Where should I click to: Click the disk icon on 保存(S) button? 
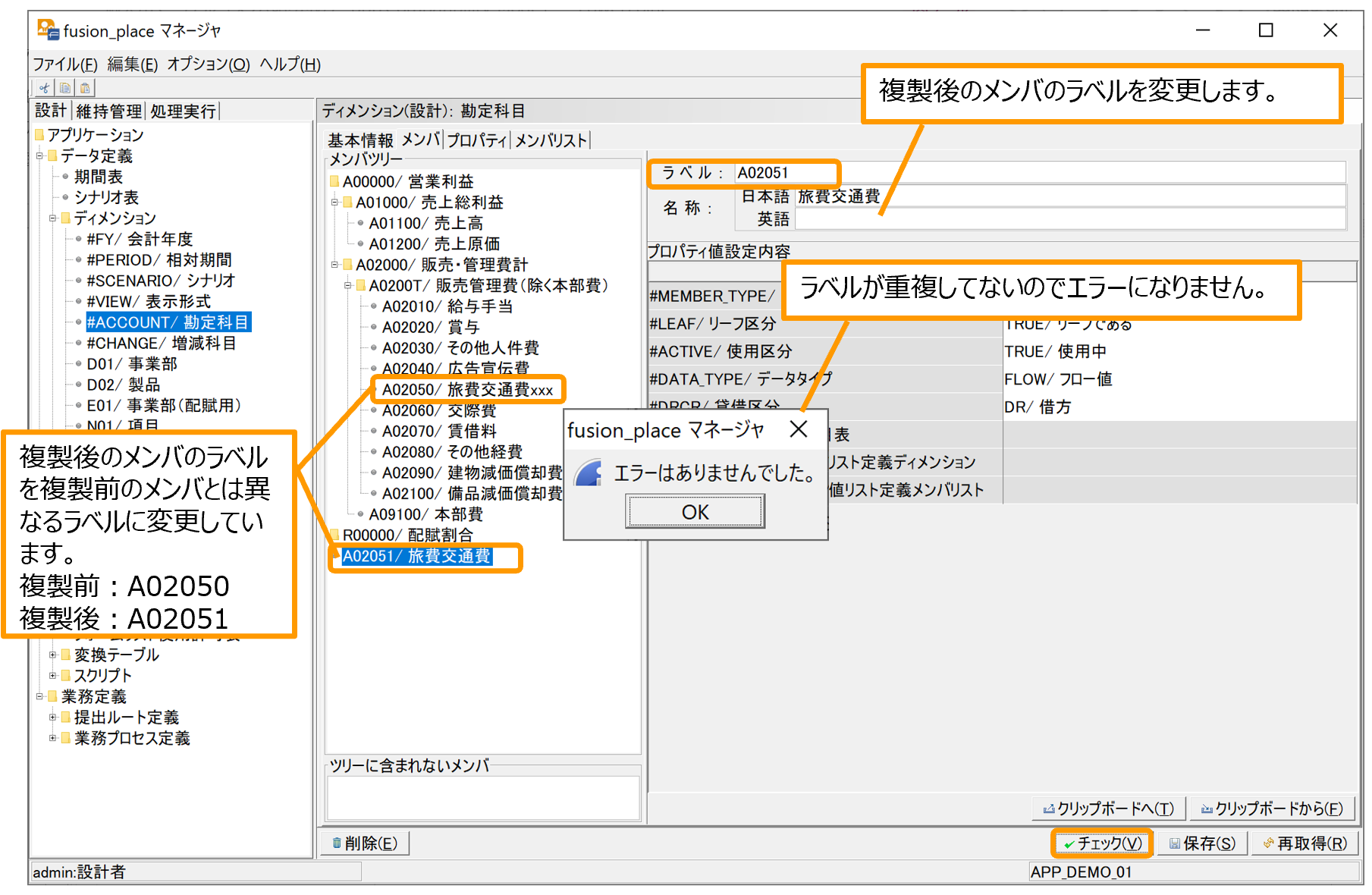click(x=1175, y=843)
